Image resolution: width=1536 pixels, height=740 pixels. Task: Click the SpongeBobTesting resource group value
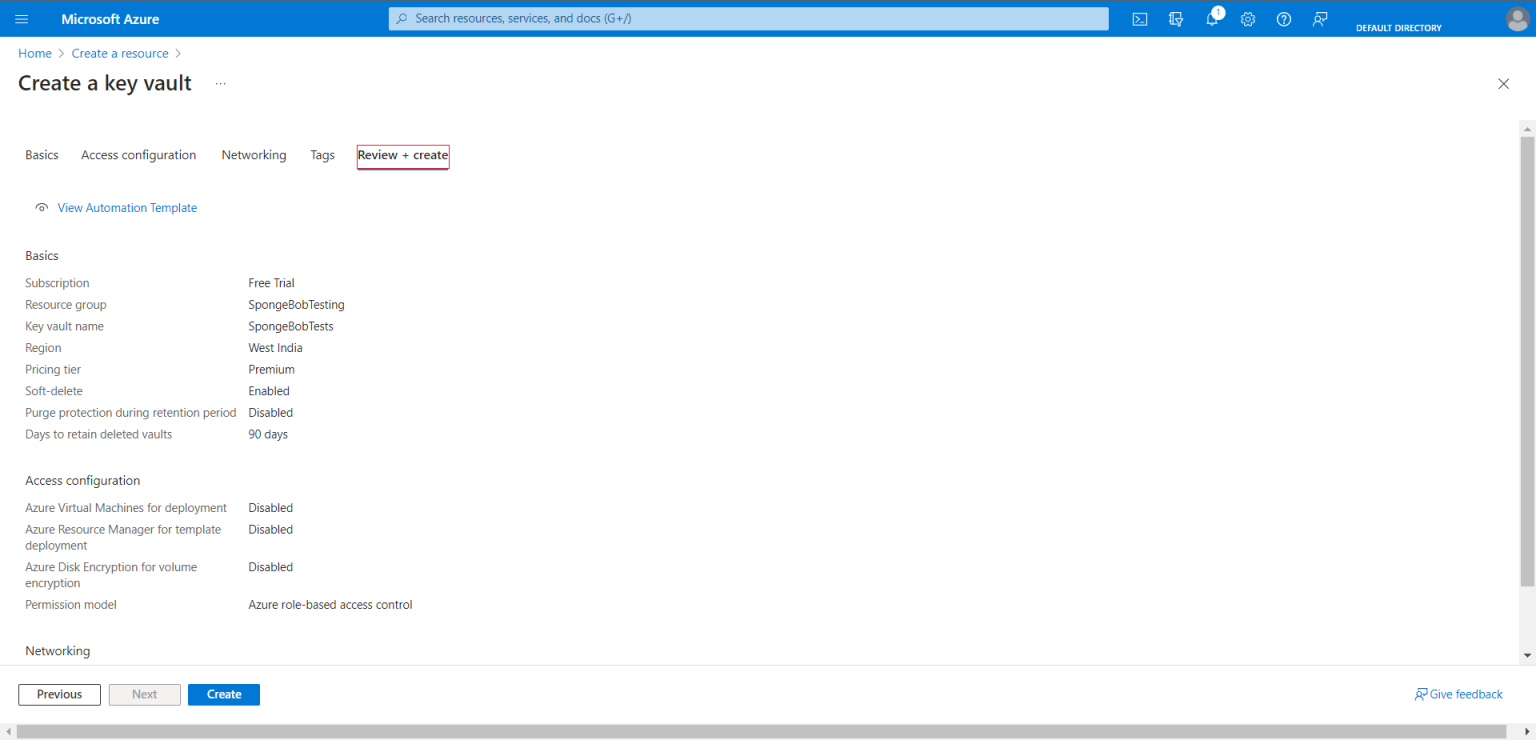click(x=296, y=305)
